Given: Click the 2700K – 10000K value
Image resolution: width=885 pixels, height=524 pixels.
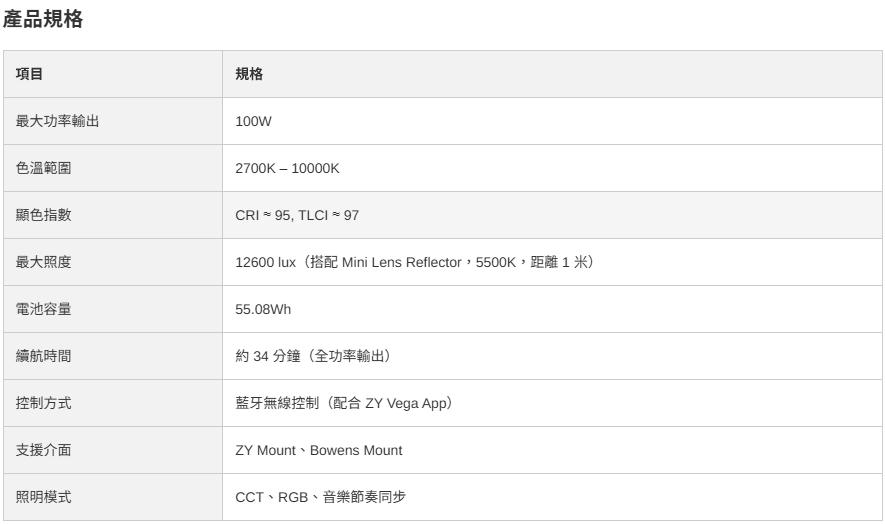Looking at the screenshot, I should [x=287, y=168].
